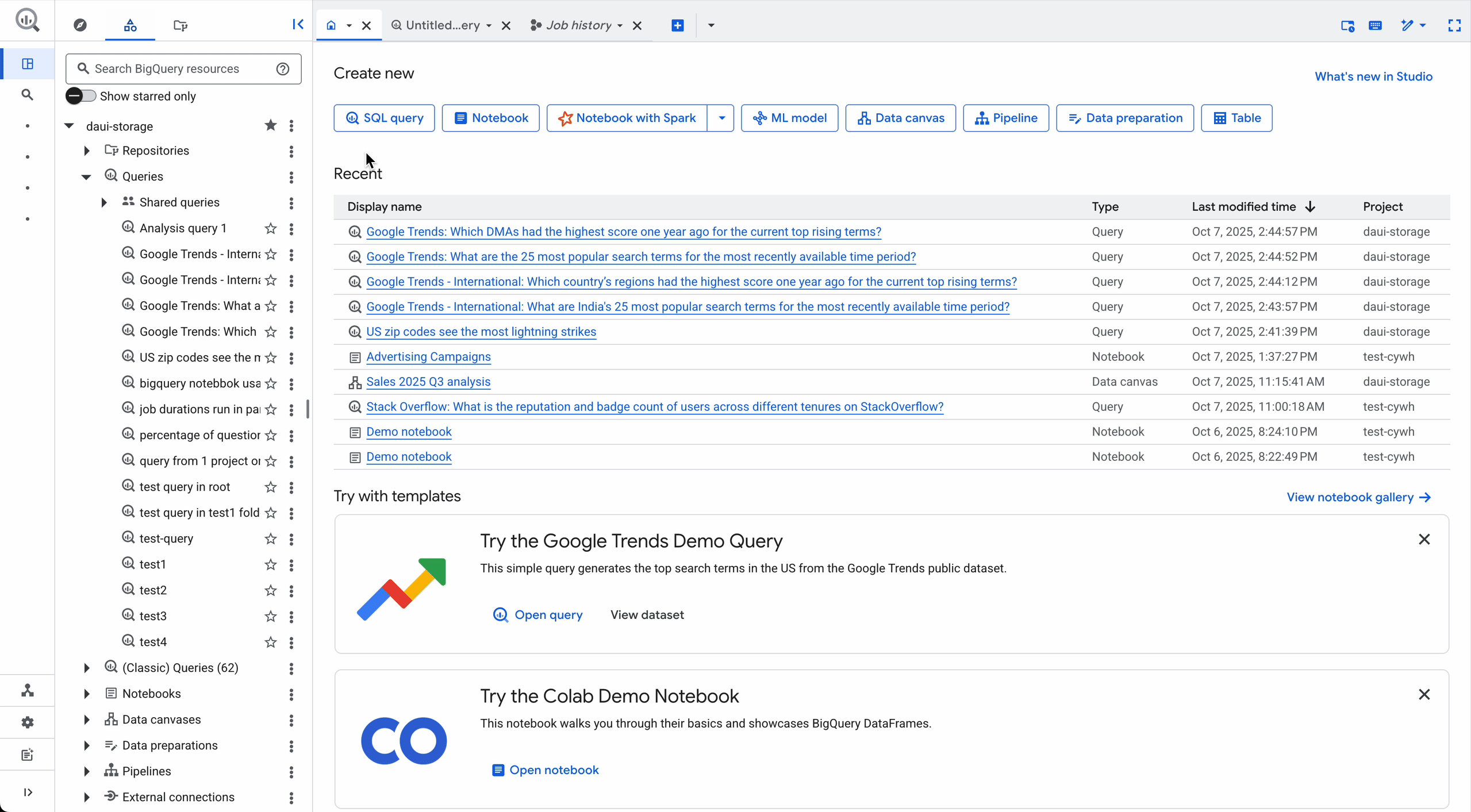The image size is (1471, 812).
Task: Click the SQL query button
Action: click(384, 118)
